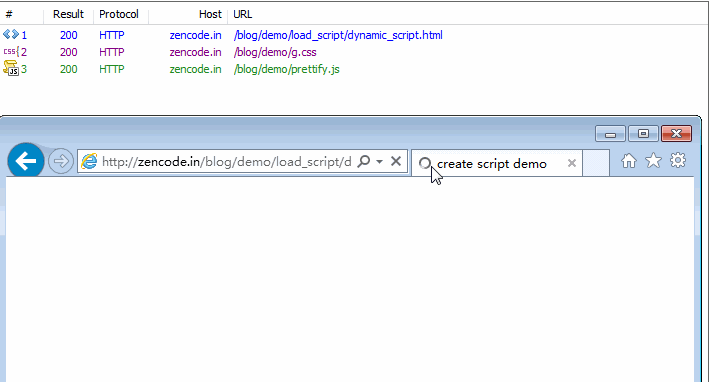
Task: Click the JS script icon of session 3
Action: click(11, 69)
